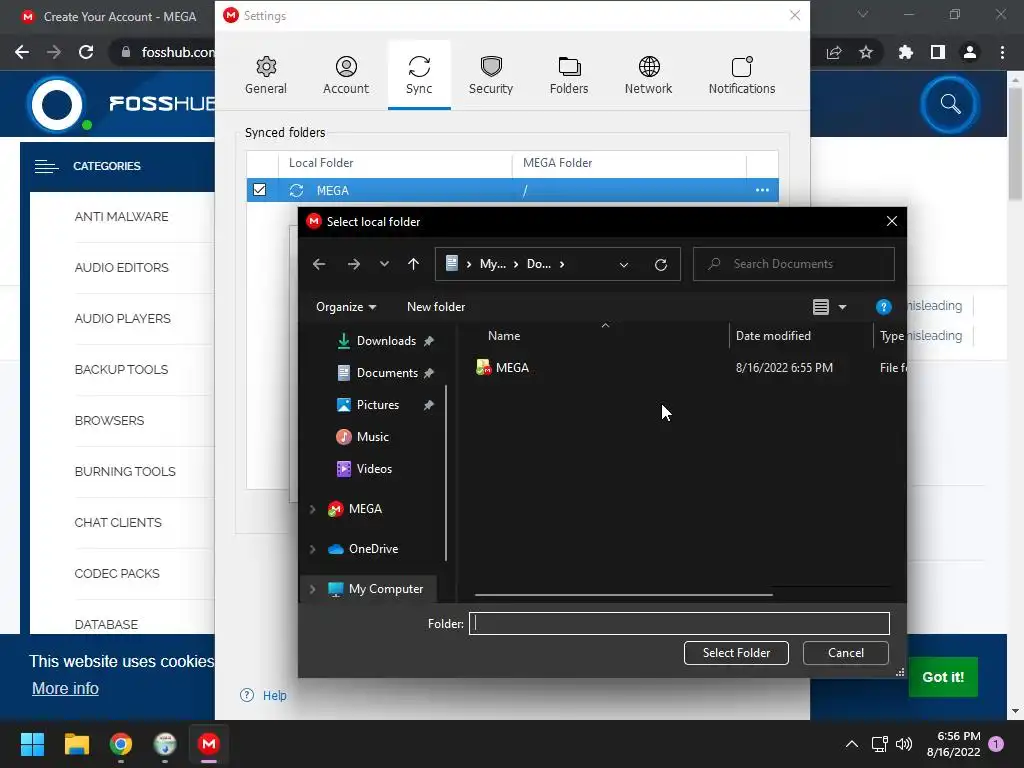Select Music in the navigation pane

(372, 437)
